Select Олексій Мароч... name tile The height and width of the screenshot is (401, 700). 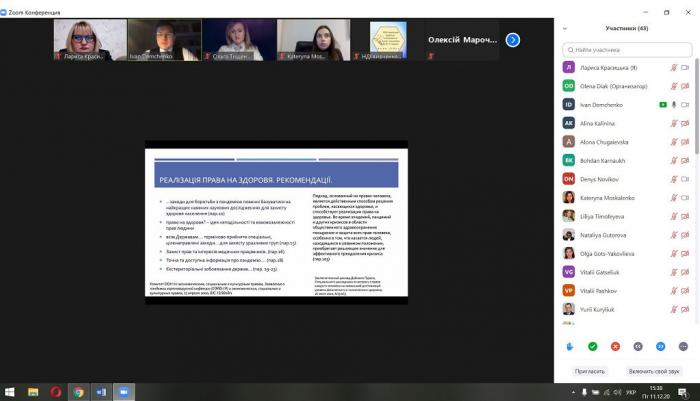(x=462, y=40)
